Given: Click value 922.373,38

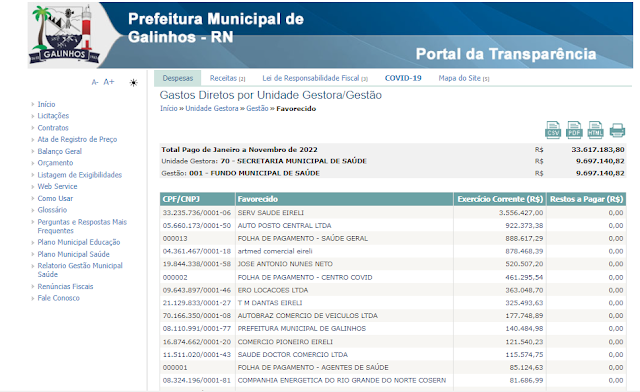Looking at the screenshot, I should click(524, 225).
